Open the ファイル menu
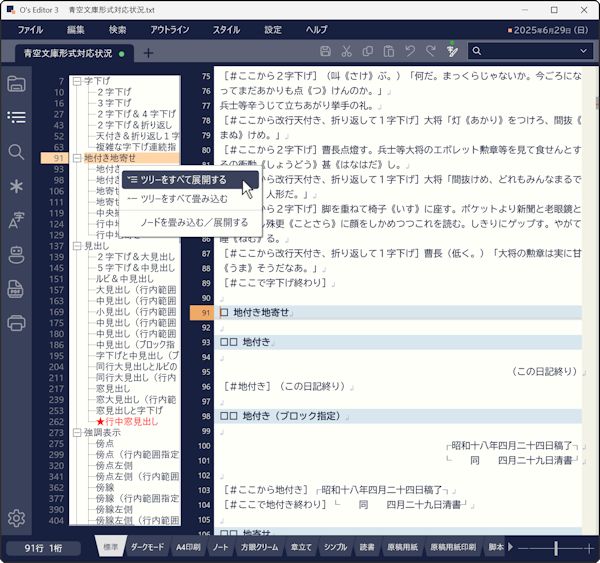This screenshot has width=600, height=563. click(30, 30)
